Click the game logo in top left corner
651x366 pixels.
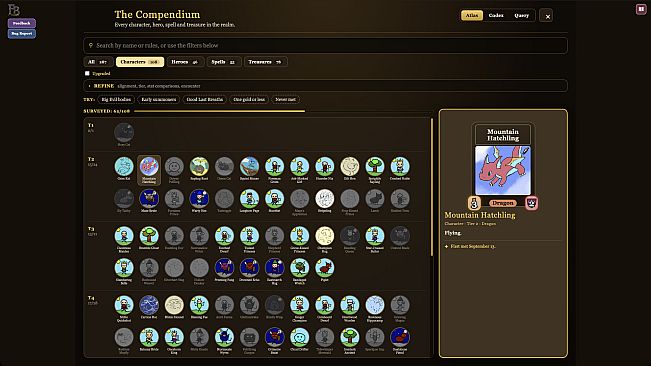tap(14, 10)
